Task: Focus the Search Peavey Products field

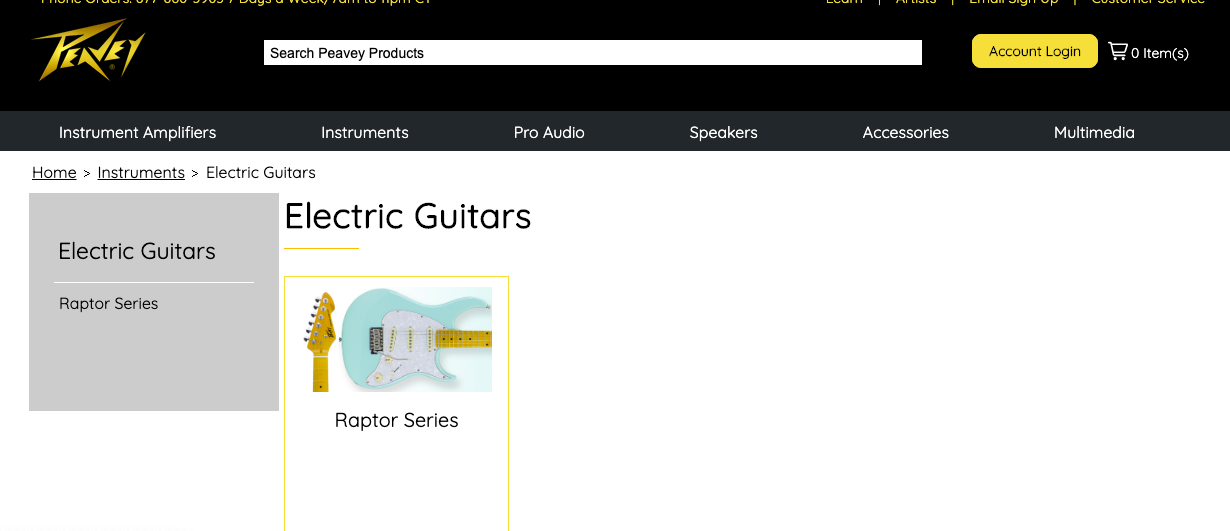Action: [592, 53]
